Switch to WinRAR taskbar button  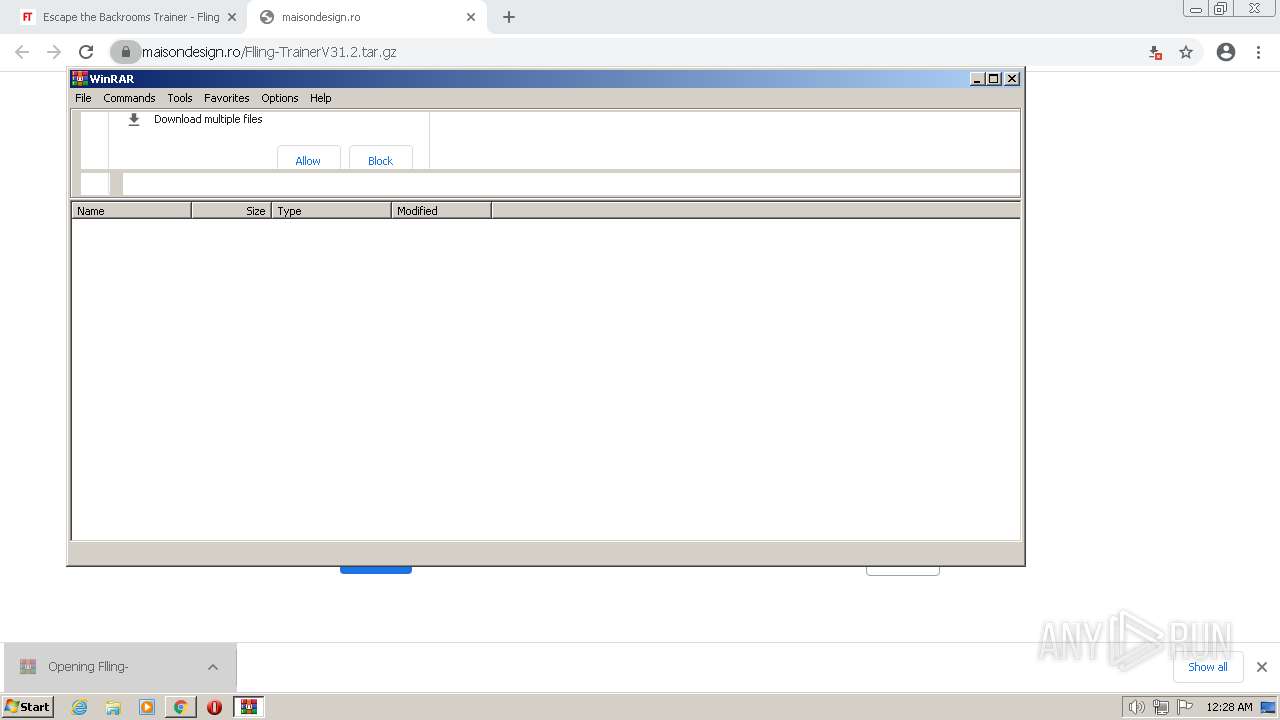(x=249, y=707)
